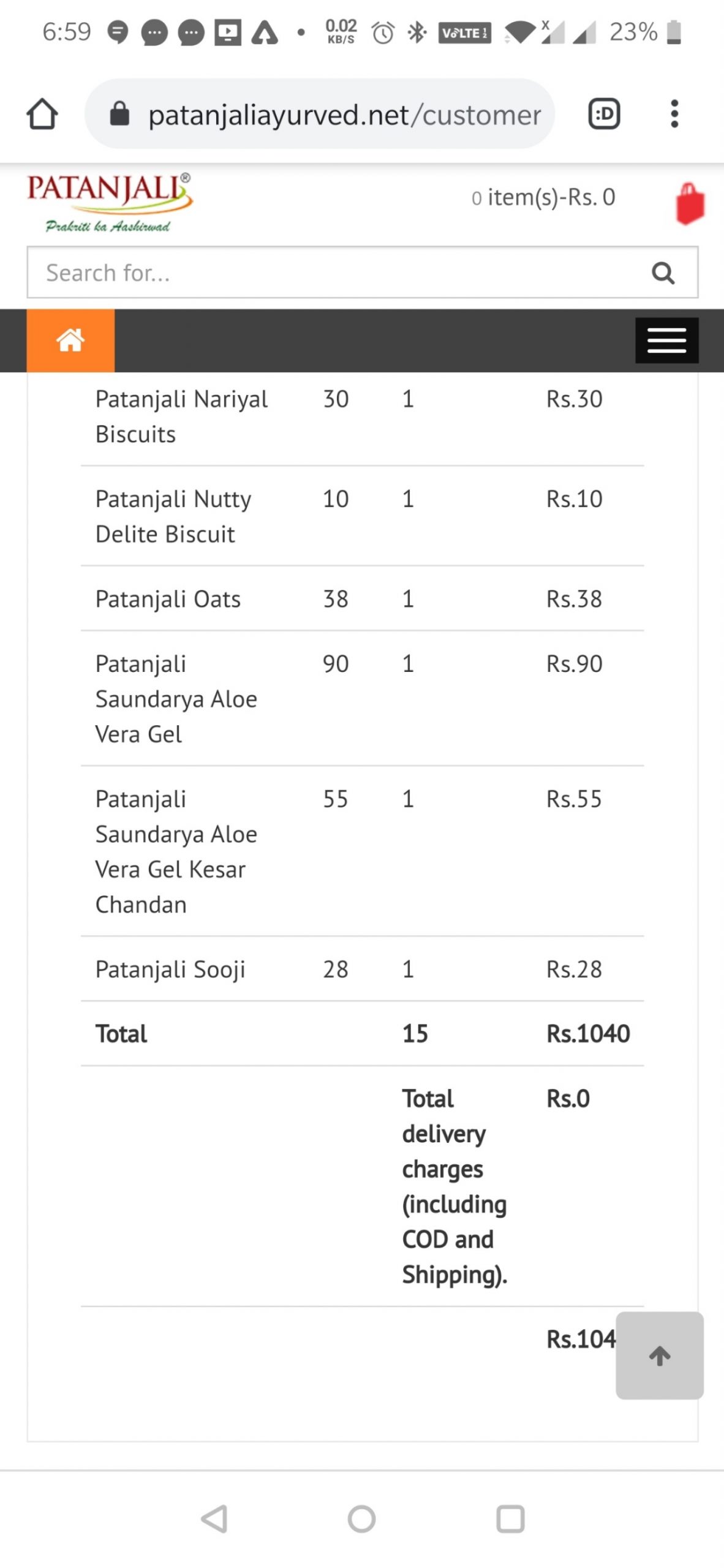Open Chrome three-dot overflow menu
The image size is (724, 1568).
point(674,114)
